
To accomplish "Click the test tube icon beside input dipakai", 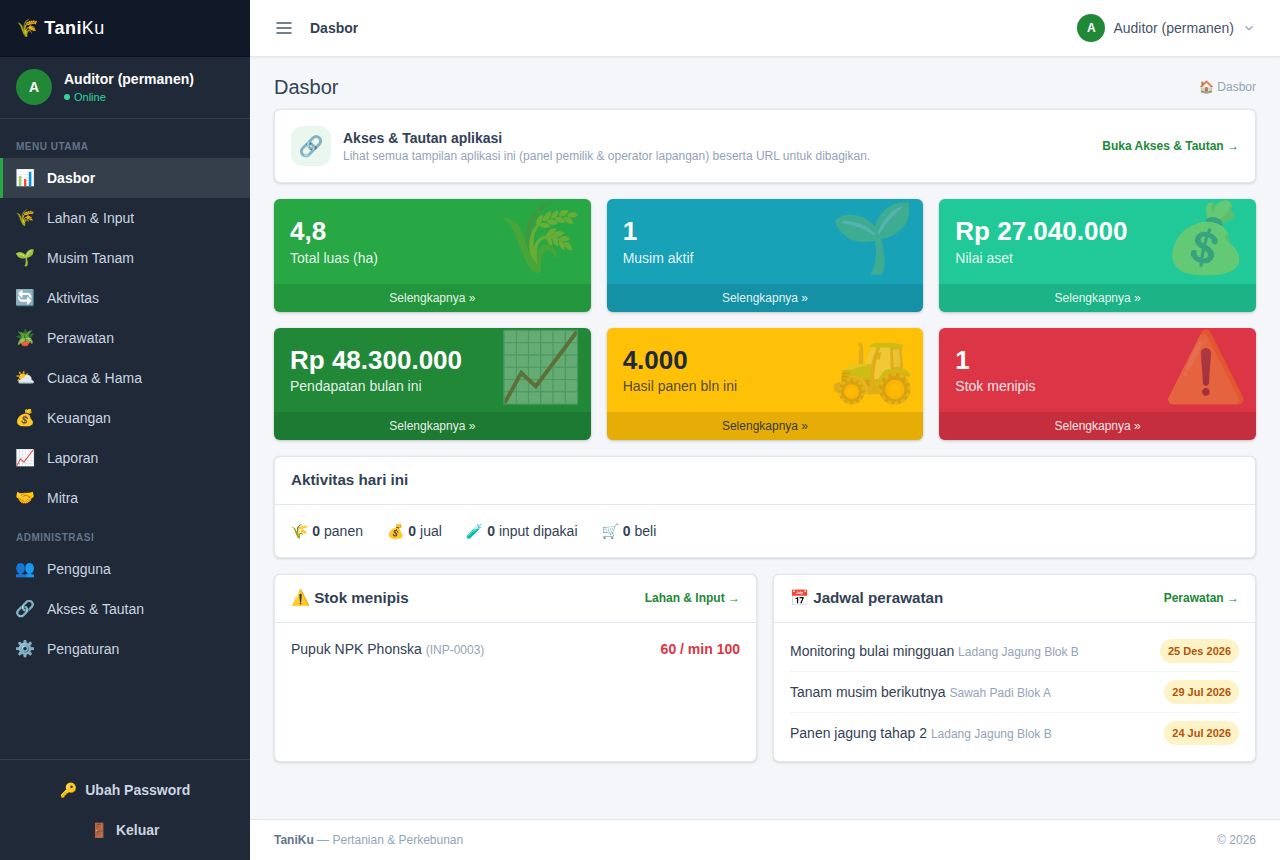I will click(x=474, y=531).
